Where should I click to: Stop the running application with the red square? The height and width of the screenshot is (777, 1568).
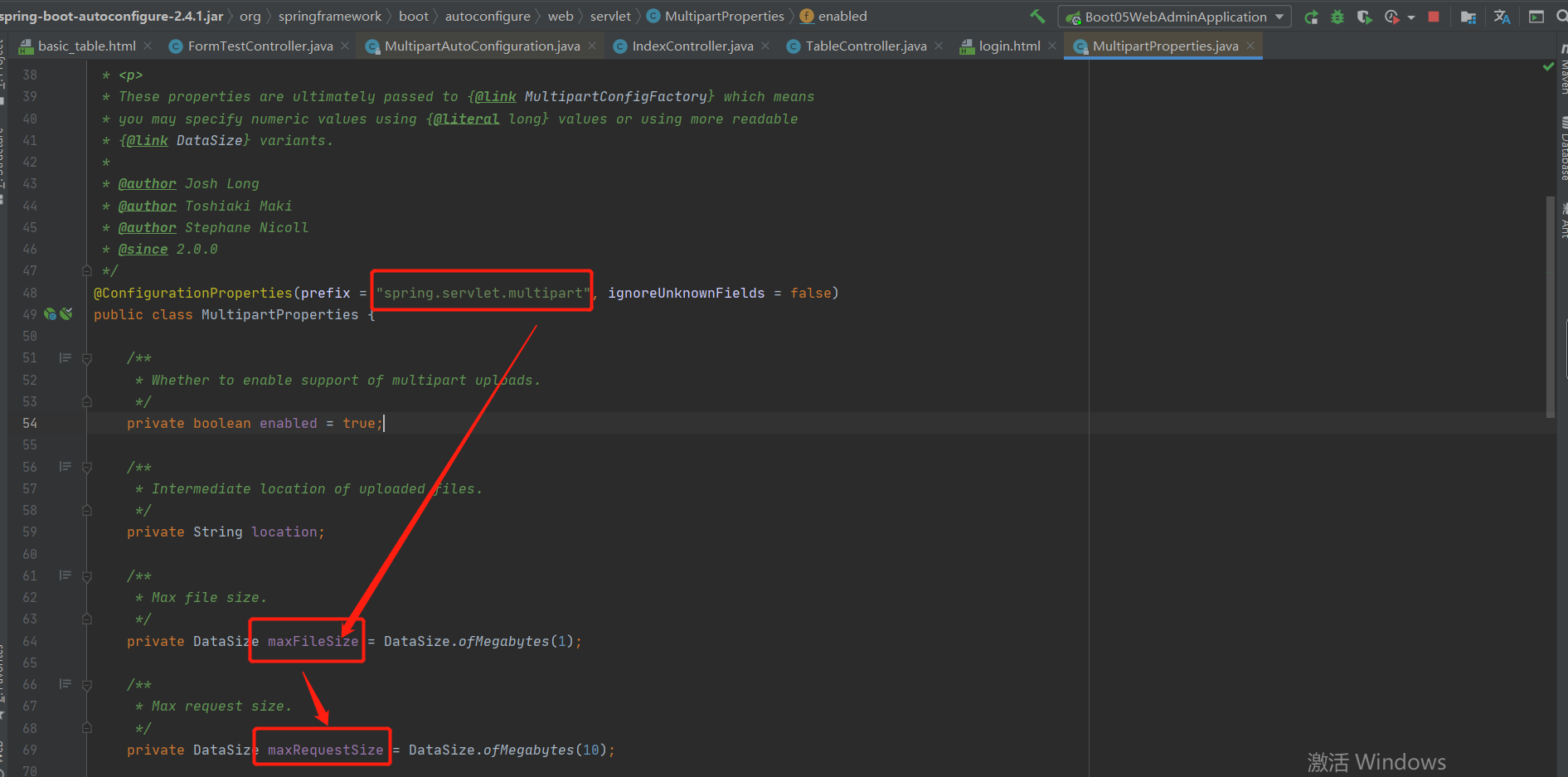tap(1434, 17)
